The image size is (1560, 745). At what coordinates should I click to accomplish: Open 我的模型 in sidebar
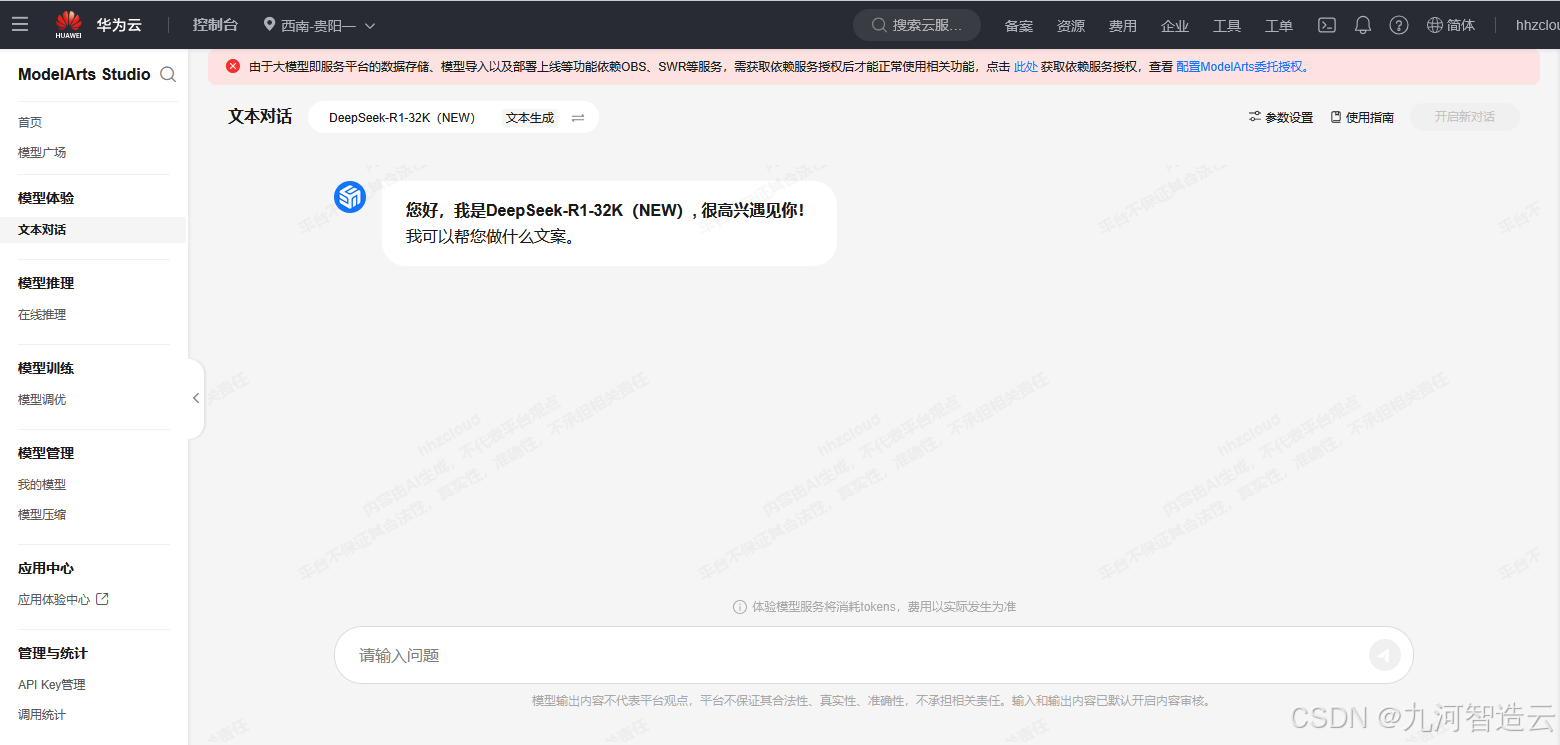(x=42, y=484)
